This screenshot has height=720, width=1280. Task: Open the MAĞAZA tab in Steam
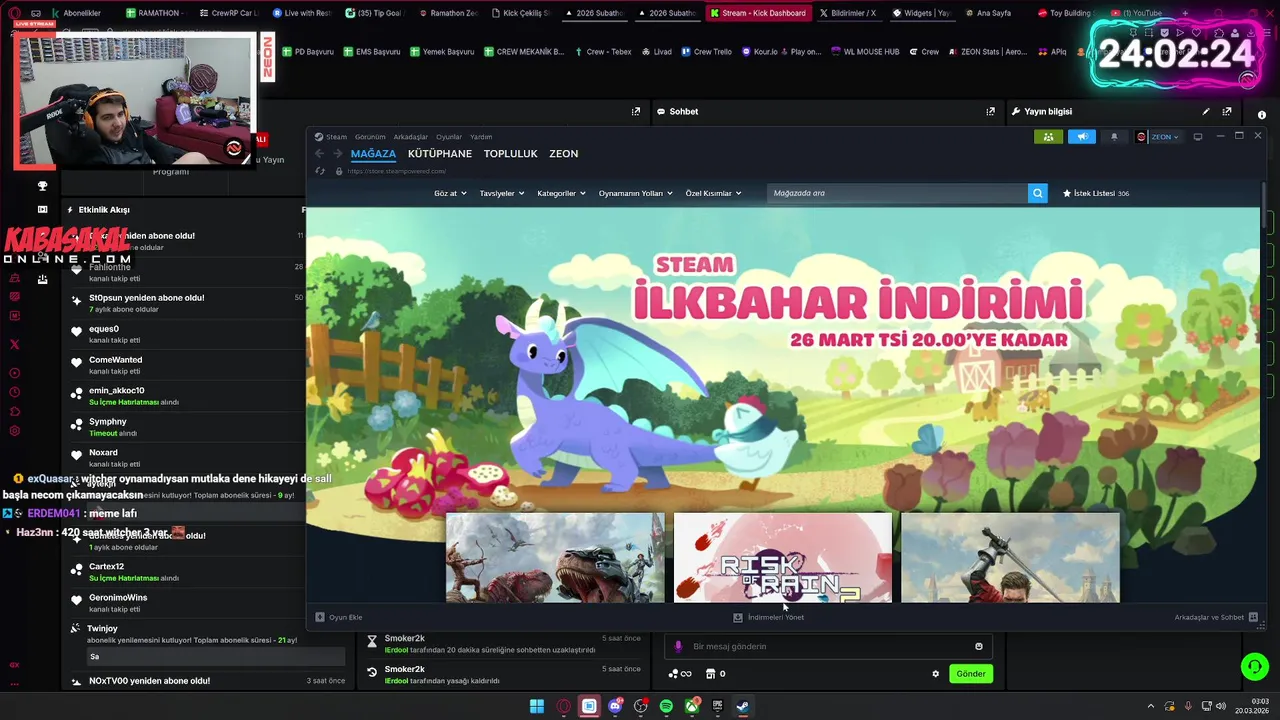tap(373, 154)
